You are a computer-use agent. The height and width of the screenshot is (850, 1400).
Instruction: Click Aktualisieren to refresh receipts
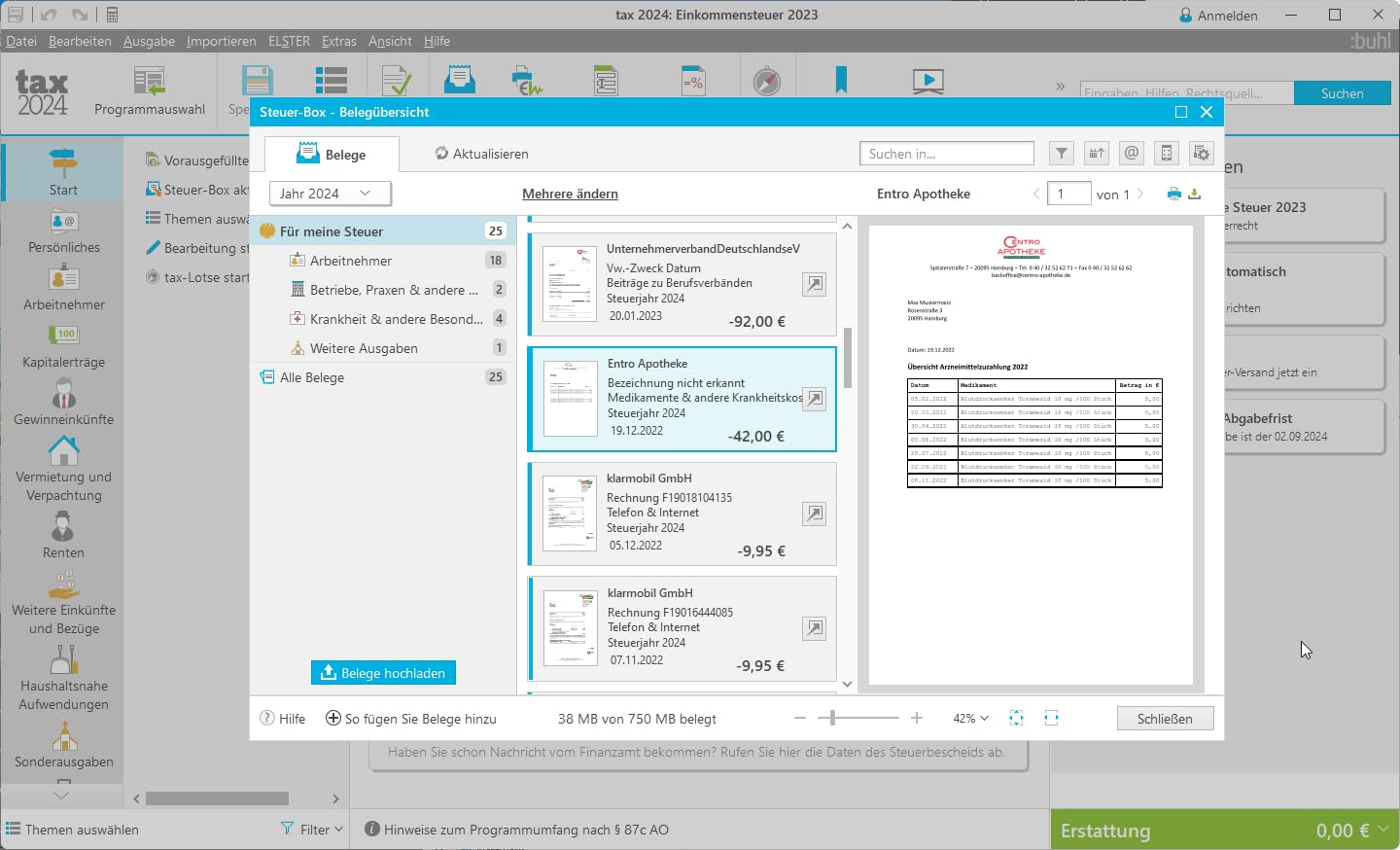[x=481, y=154]
